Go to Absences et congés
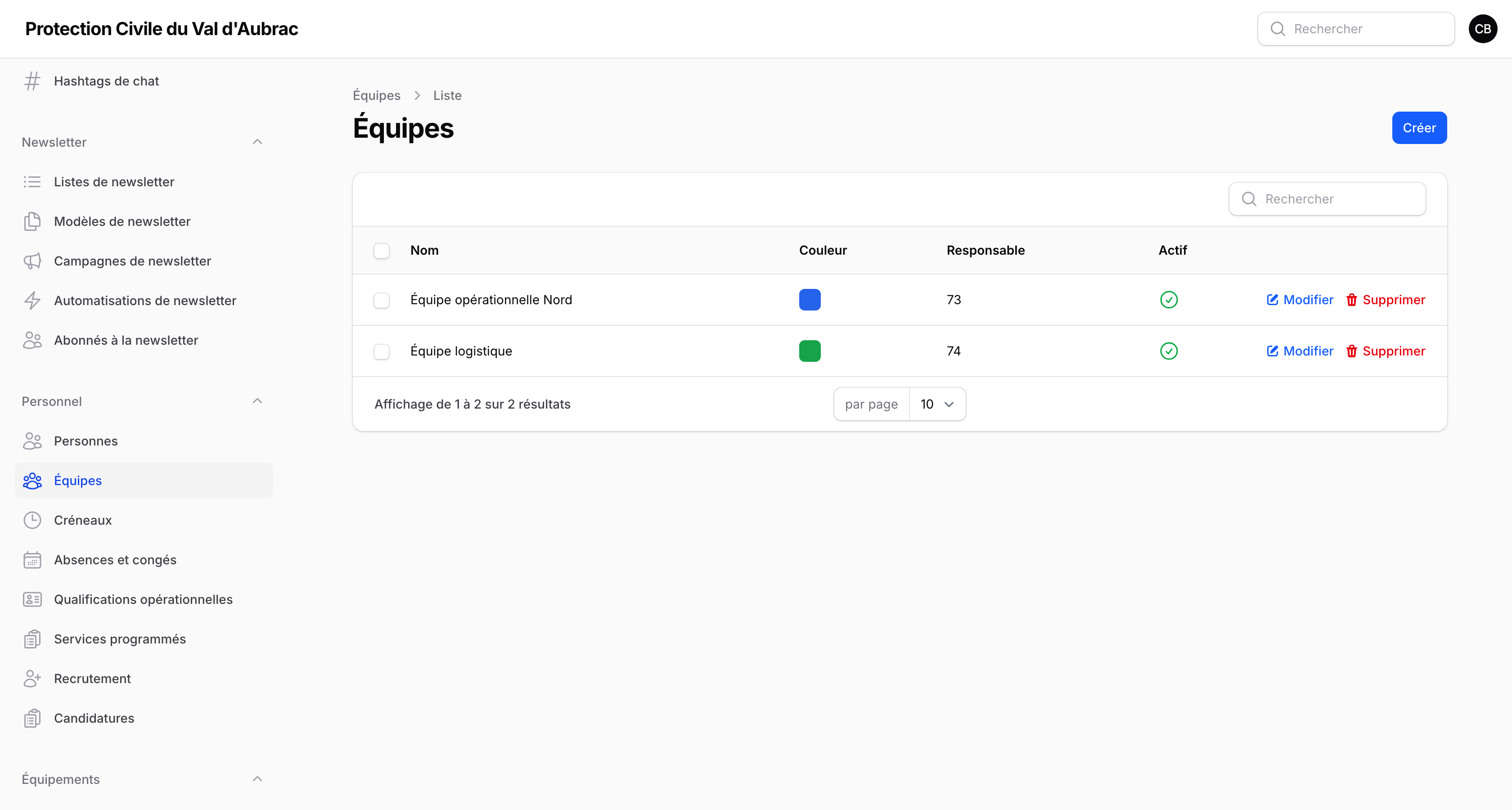Screen dimensions: 1512x810 pos(144,560)
